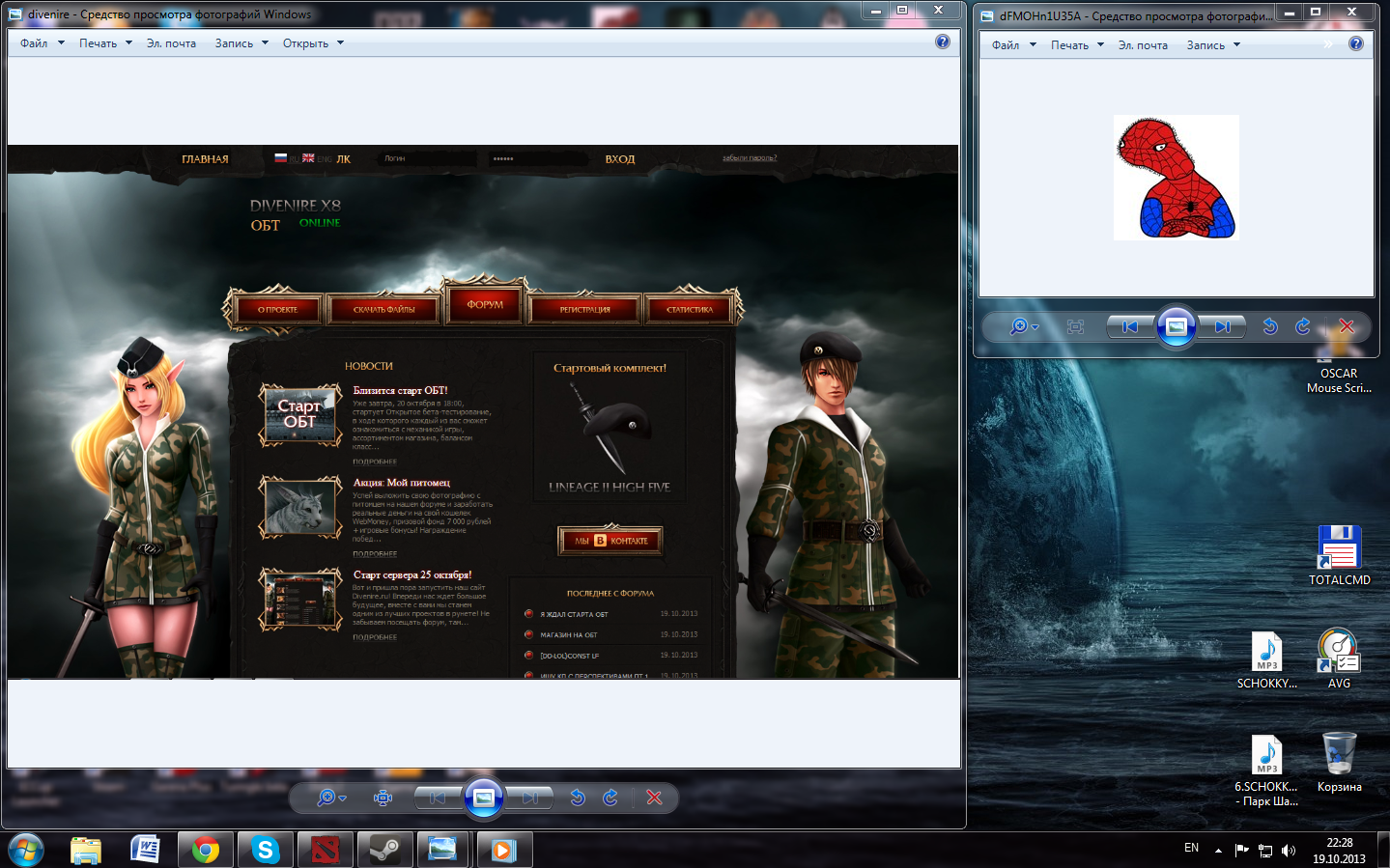The width and height of the screenshot is (1390, 868).
Task: Click the EN language indicator
Action: pos(1192,848)
